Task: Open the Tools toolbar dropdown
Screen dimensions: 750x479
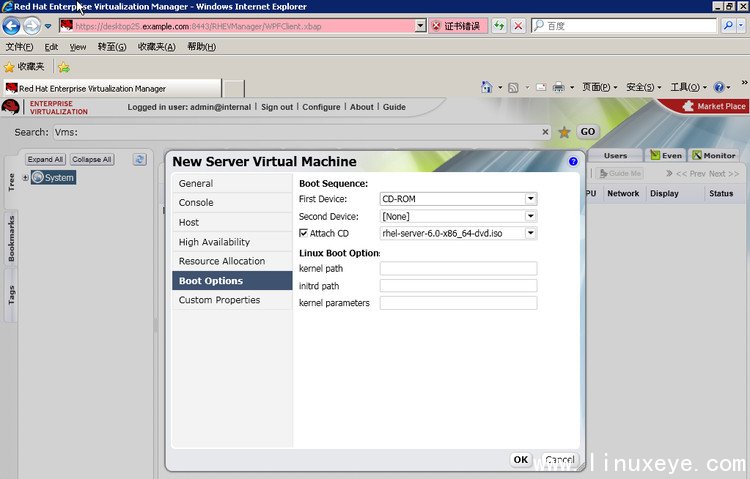Action: (688, 87)
